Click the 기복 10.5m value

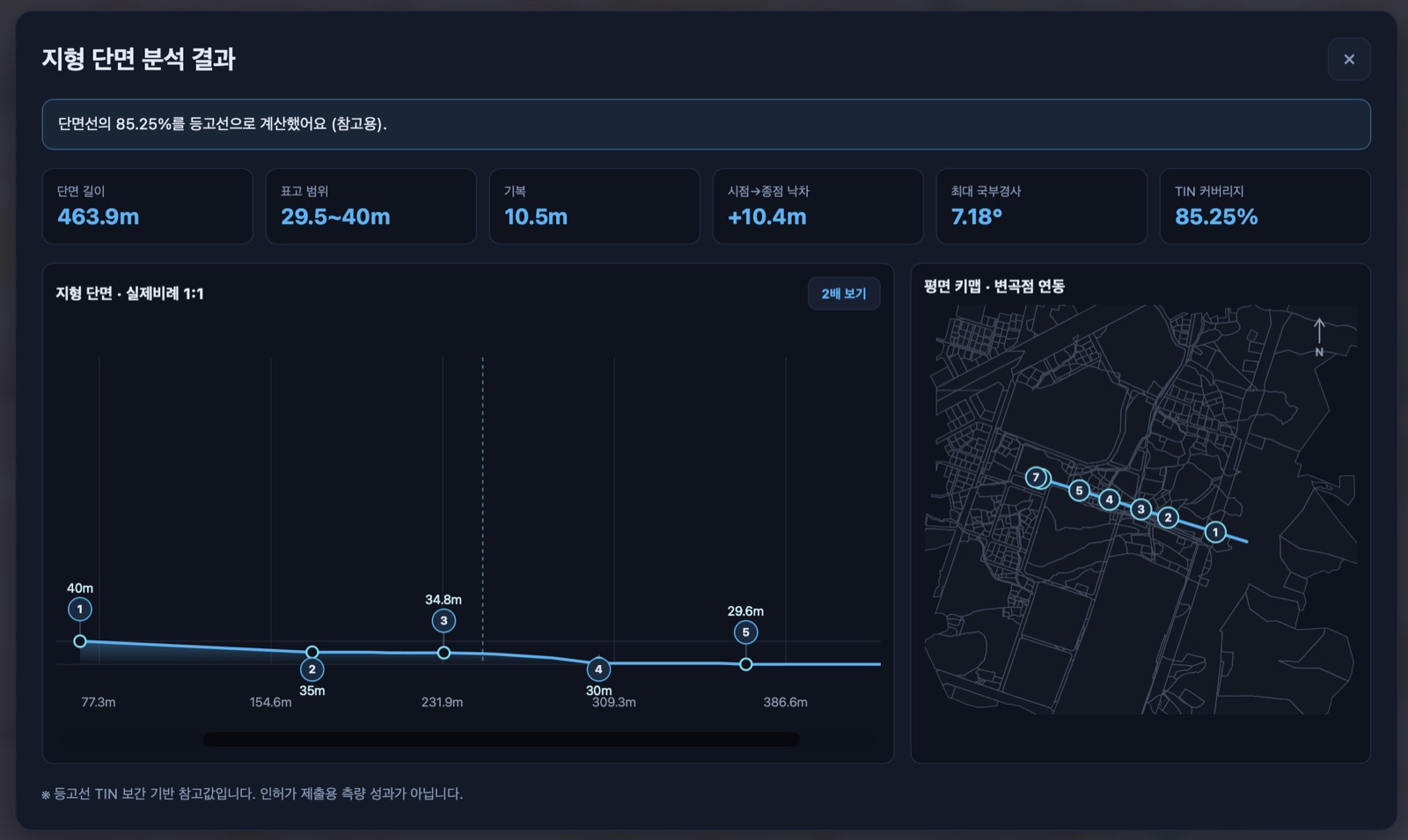536,217
